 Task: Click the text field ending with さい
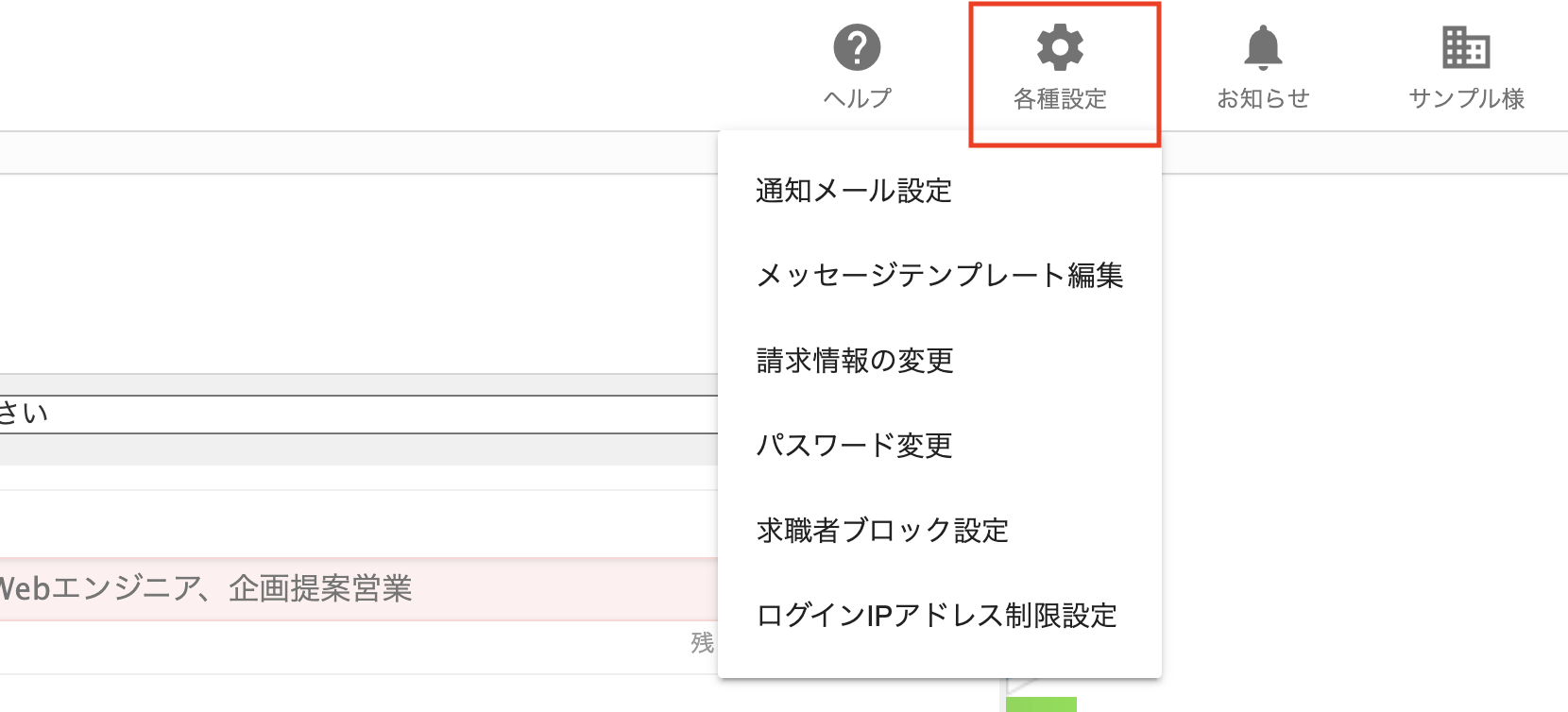point(359,415)
